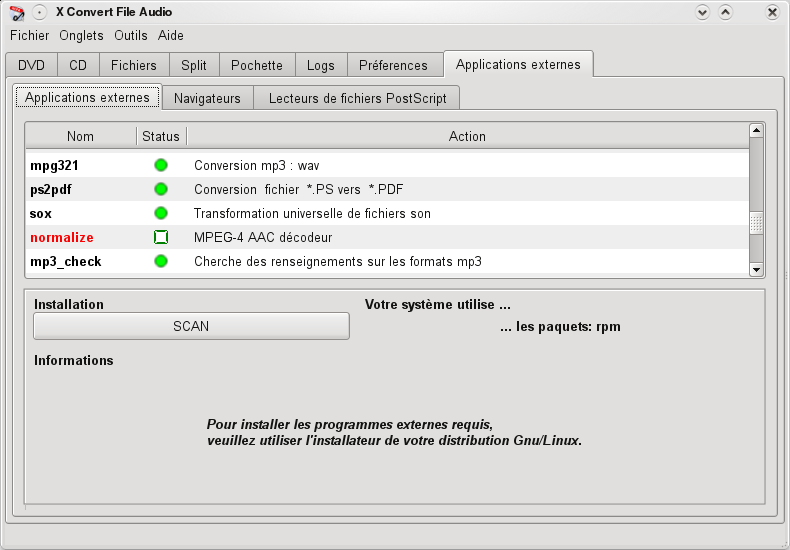Image resolution: width=790 pixels, height=550 pixels.
Task: Click scrollbar down arrow in application list
Action: tap(756, 270)
